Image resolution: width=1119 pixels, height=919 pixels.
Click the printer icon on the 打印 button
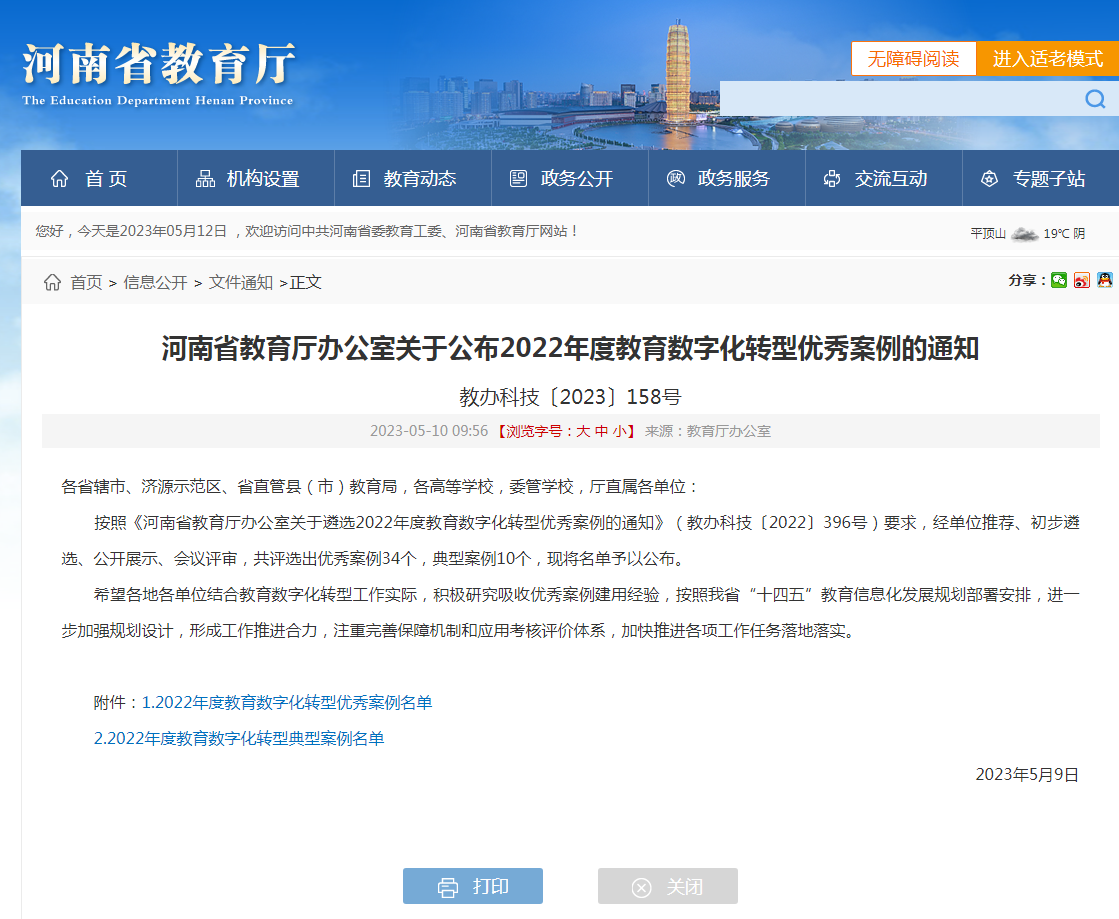[447, 887]
